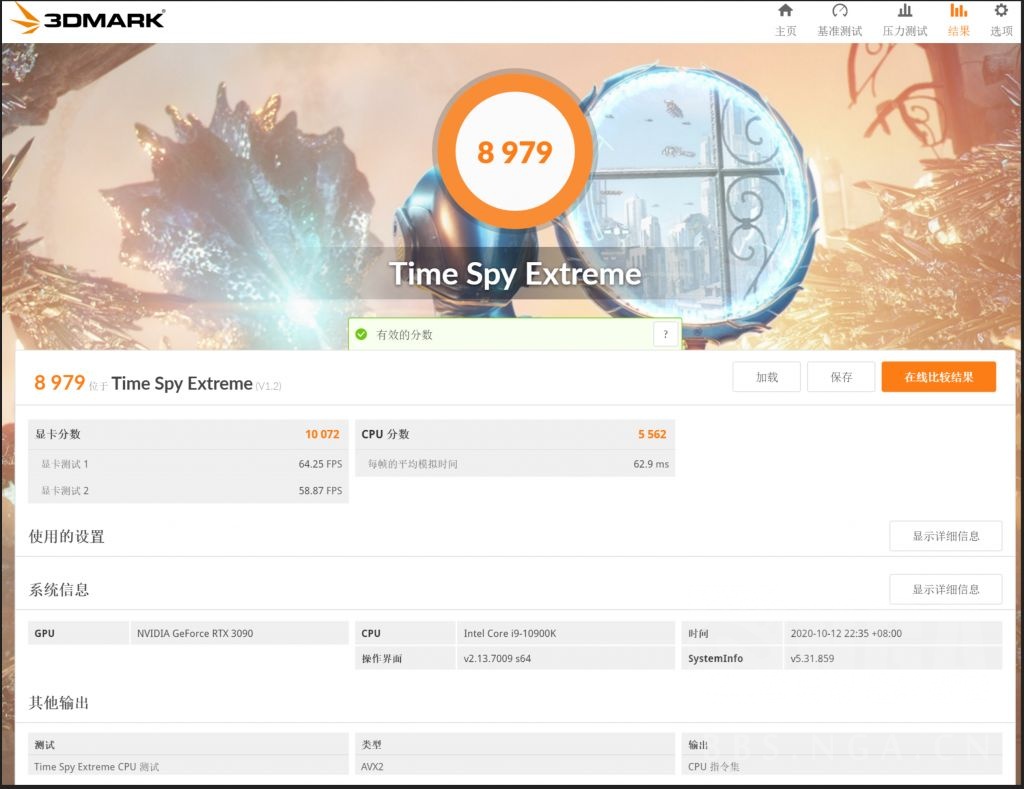Click the 每帧的平均模拟时间 label
Image resolution: width=1024 pixels, height=789 pixels.
(x=412, y=464)
